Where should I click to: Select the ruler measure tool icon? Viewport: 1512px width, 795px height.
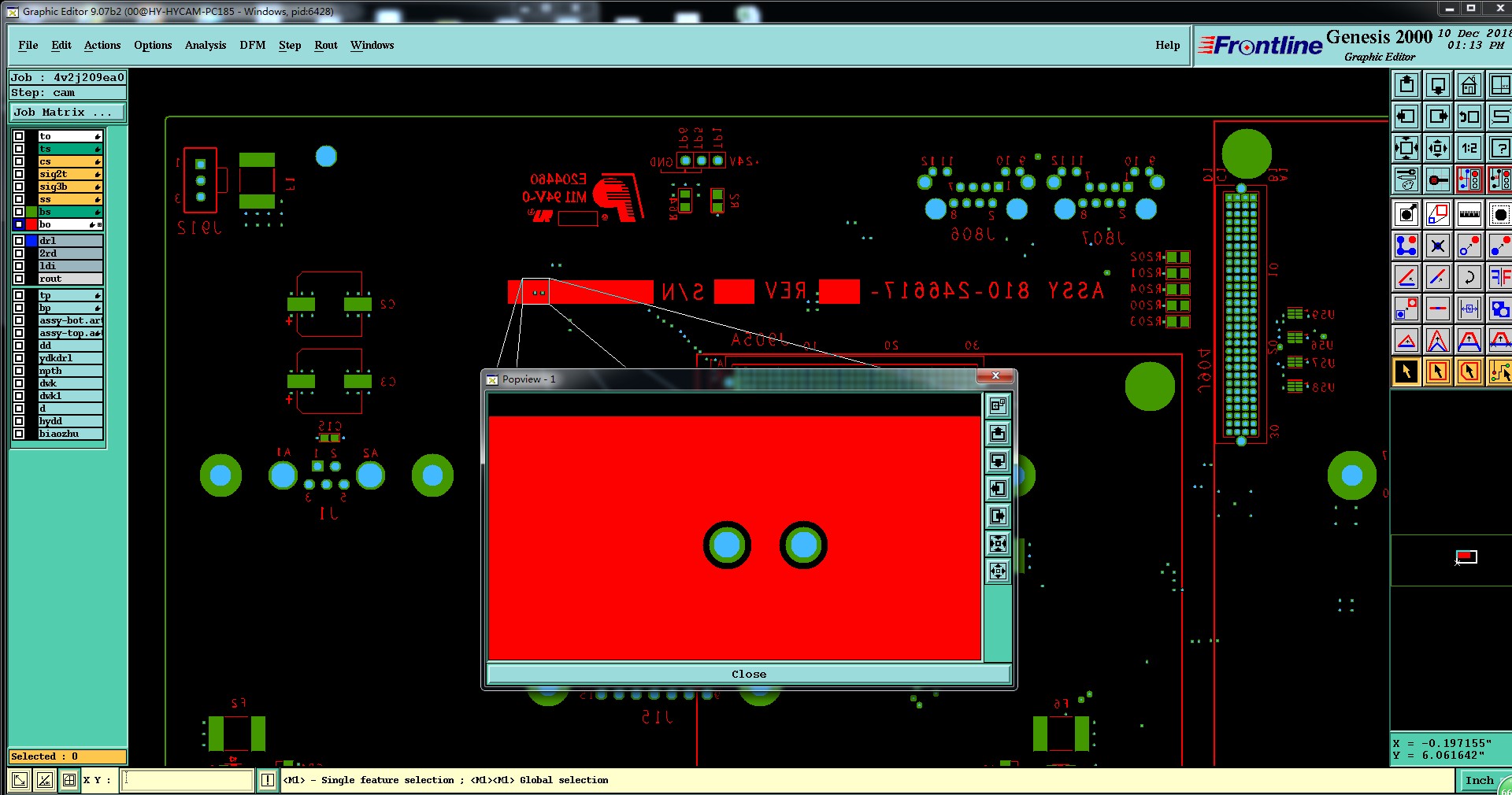click(x=1469, y=214)
